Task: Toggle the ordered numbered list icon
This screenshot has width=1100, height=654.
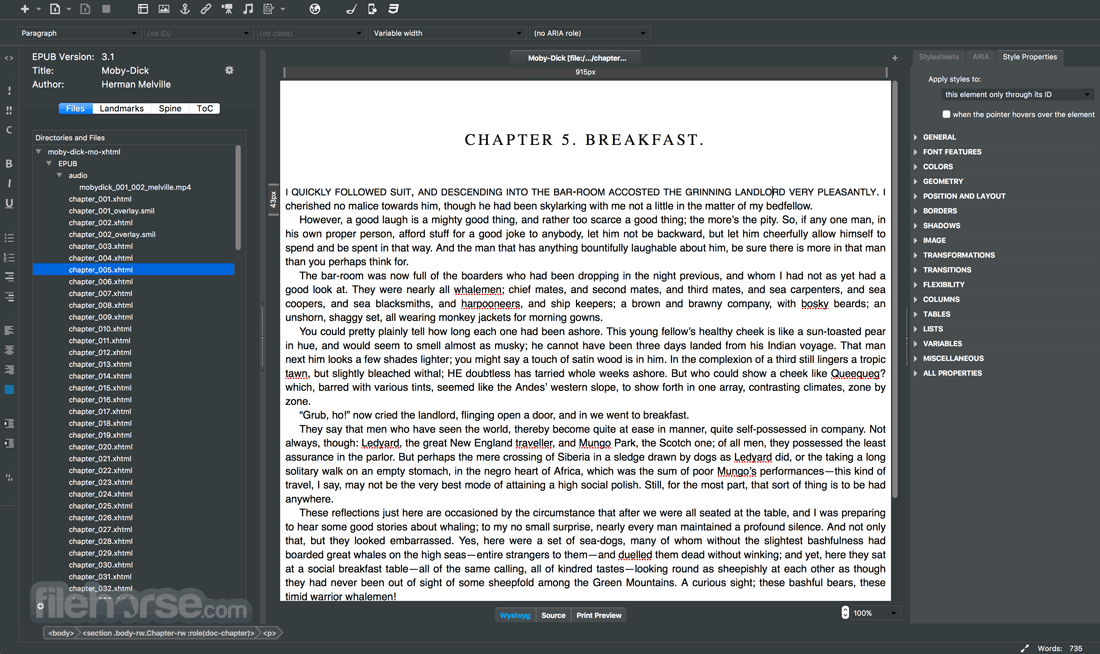Action: point(9,258)
